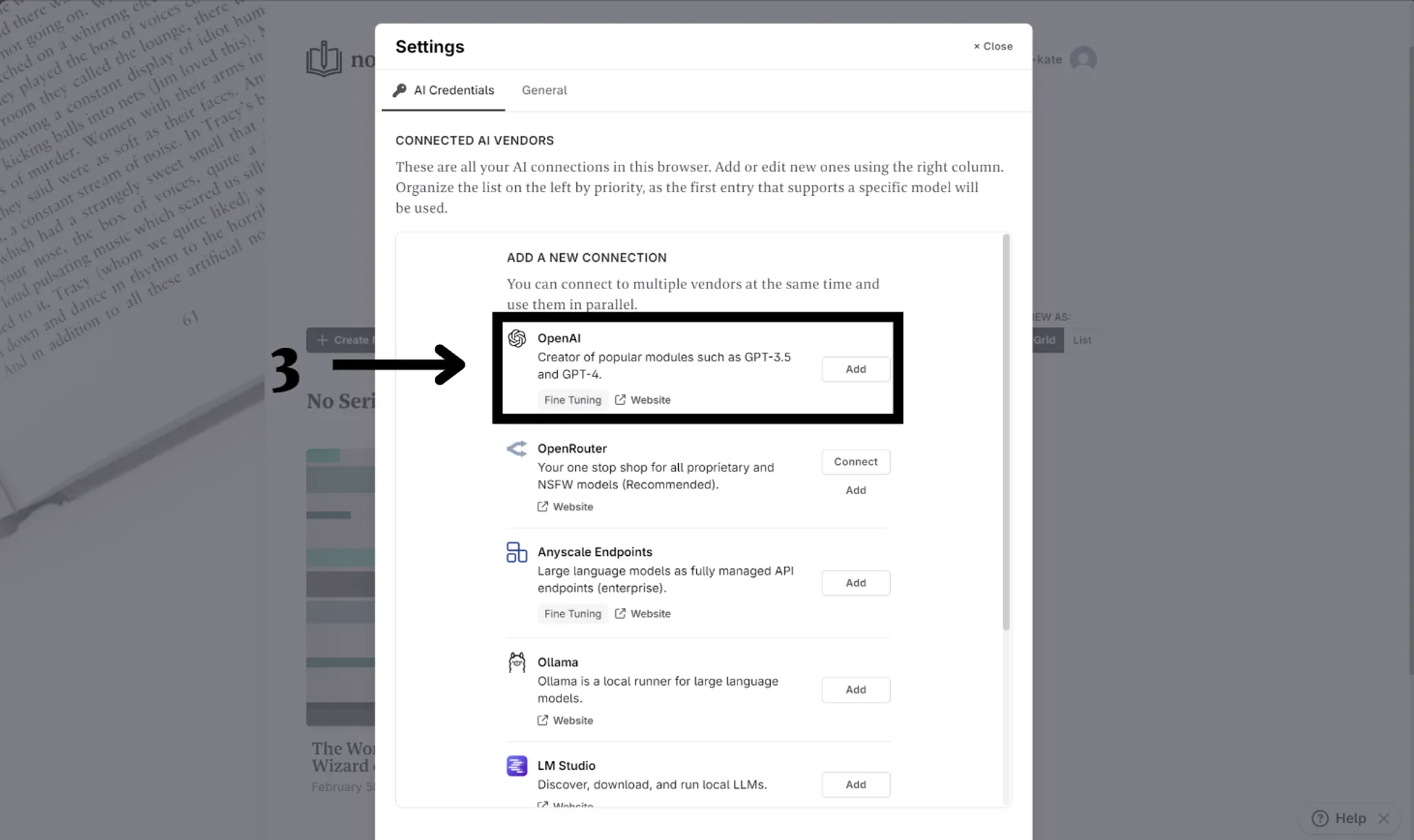Screen dimensions: 1414x840
Task: Click the external link icon next to OpenAI Website
Action: [619, 399]
